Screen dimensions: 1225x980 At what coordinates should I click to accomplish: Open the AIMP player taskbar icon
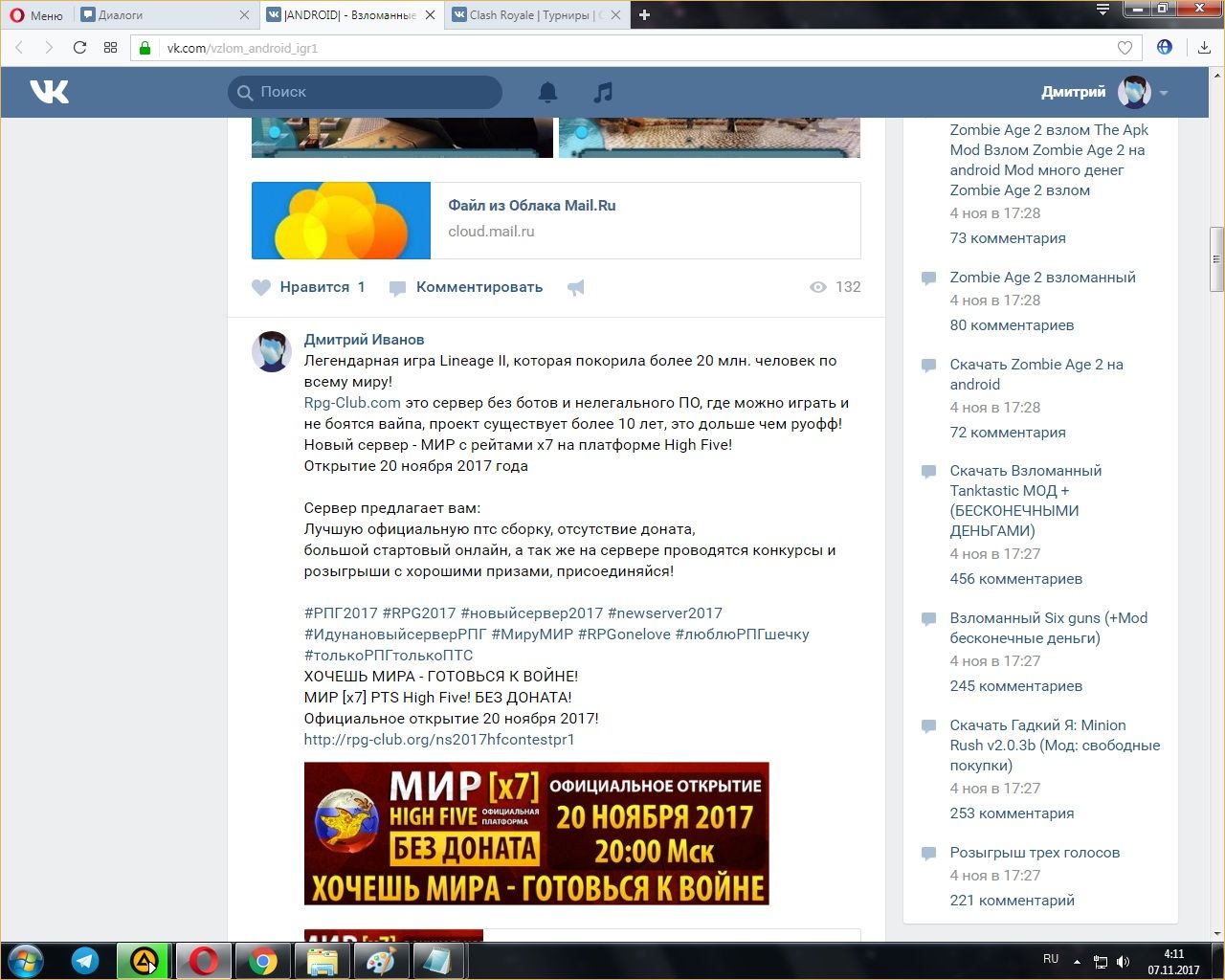pos(144,961)
